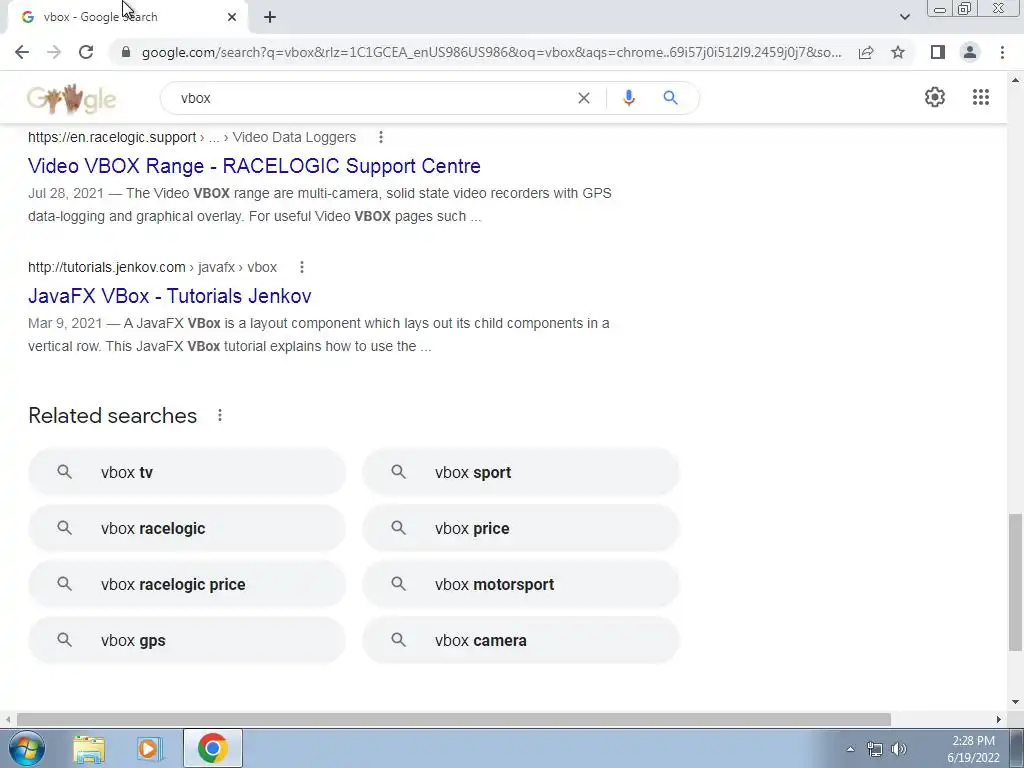Start a voice search with the microphone
The image size is (1024, 768).
629,98
